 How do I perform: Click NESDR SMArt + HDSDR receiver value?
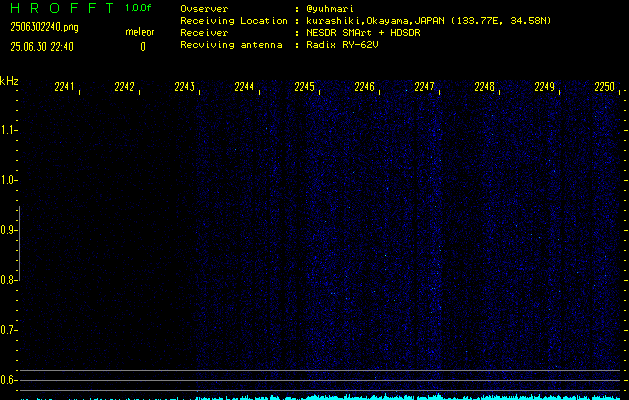[363, 33]
